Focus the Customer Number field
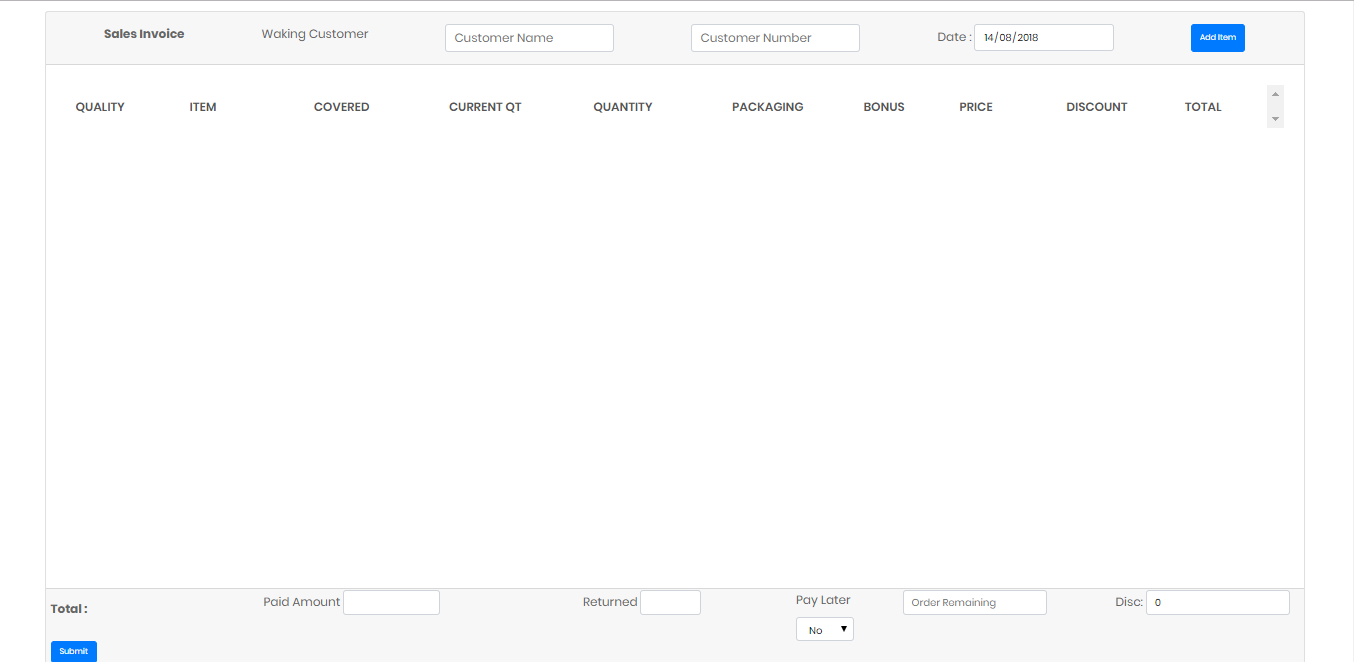Image resolution: width=1354 pixels, height=662 pixels. 775,38
